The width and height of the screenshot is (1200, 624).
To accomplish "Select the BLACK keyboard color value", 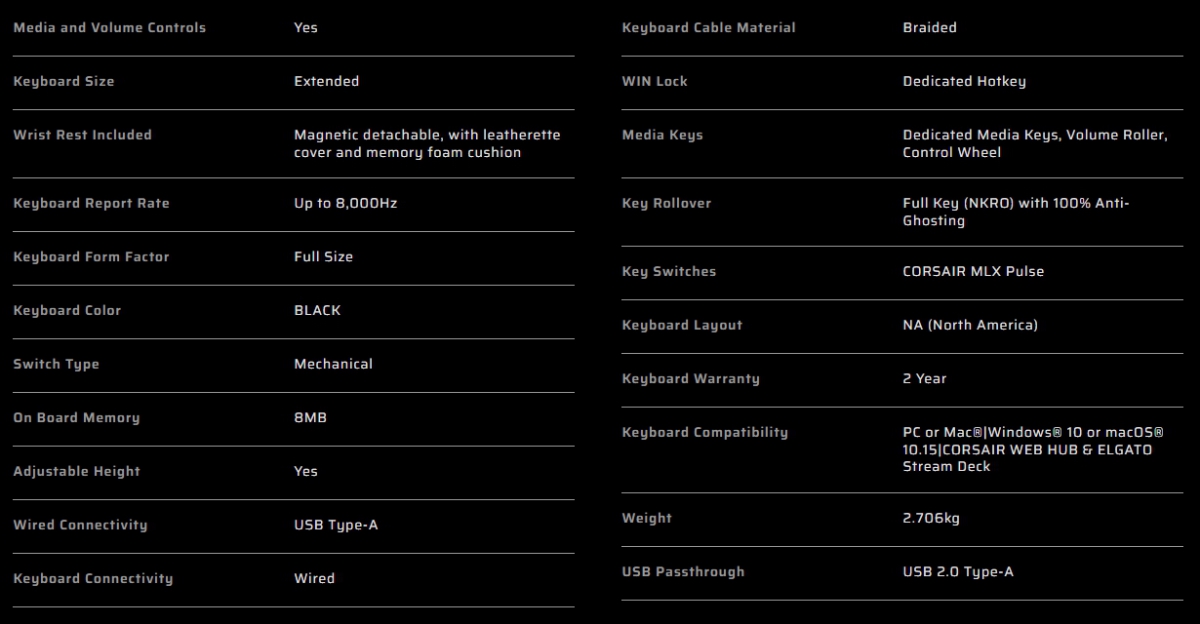I will [x=317, y=311].
